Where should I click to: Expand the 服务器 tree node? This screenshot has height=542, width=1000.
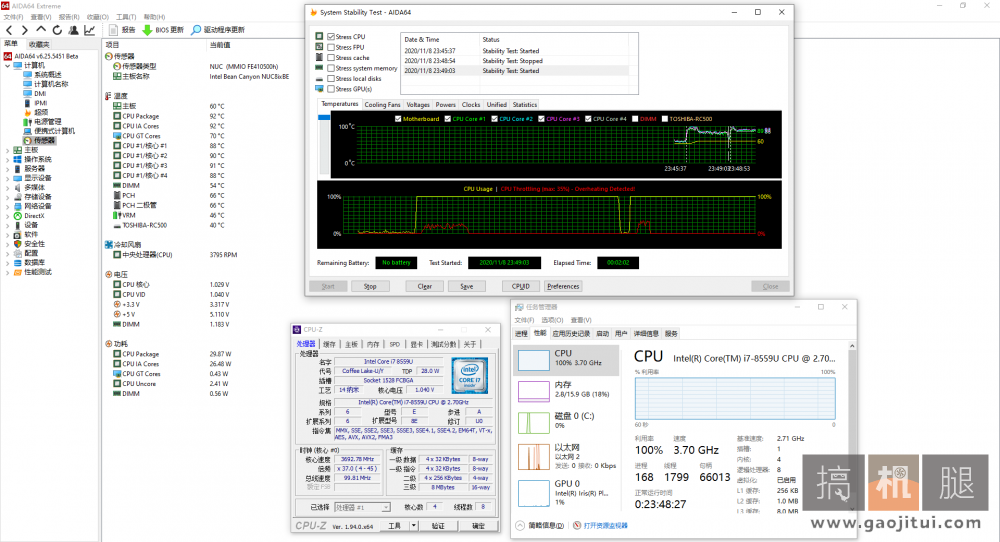[8, 168]
